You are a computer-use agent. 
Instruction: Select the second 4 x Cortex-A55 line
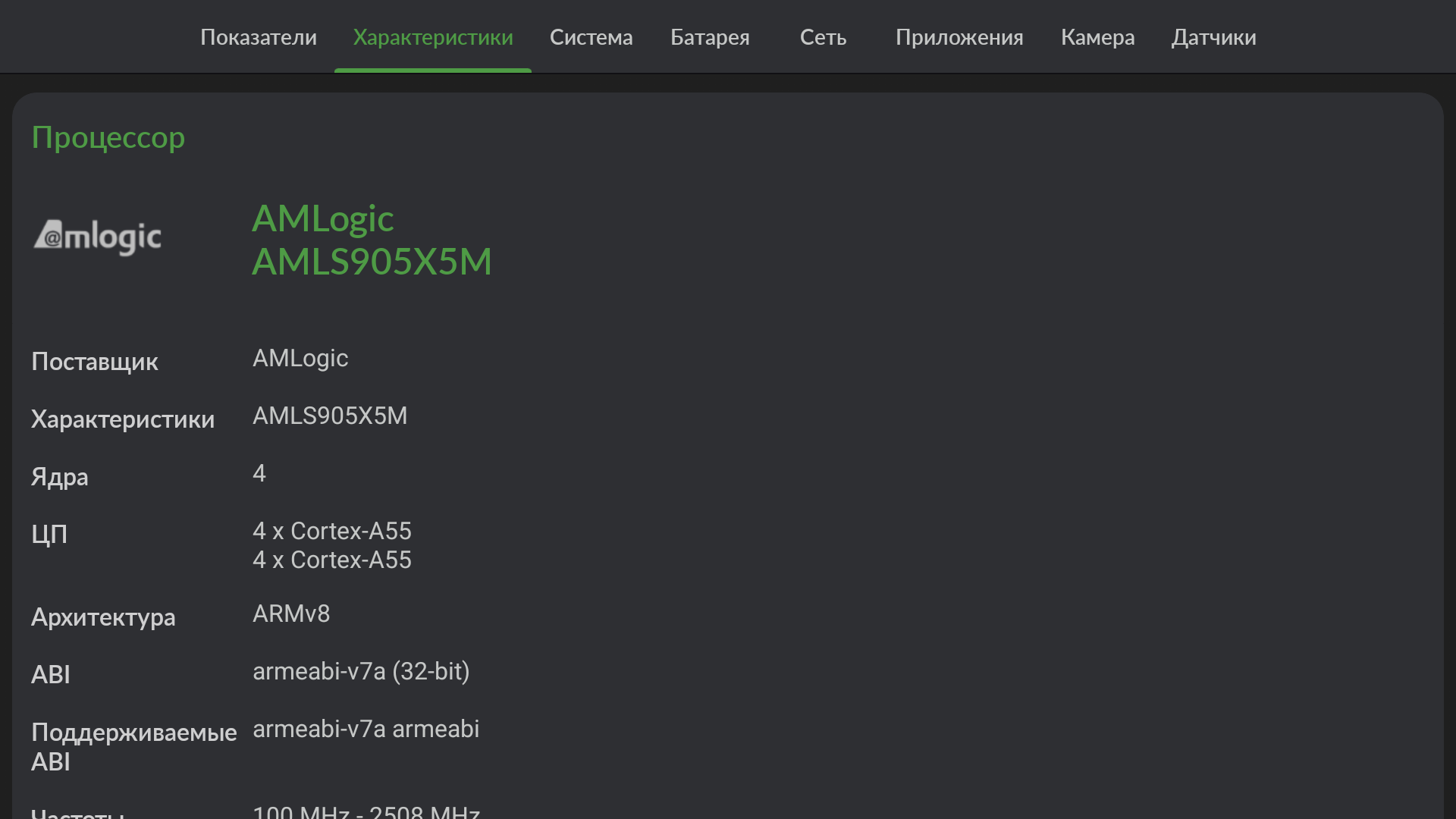[332, 560]
